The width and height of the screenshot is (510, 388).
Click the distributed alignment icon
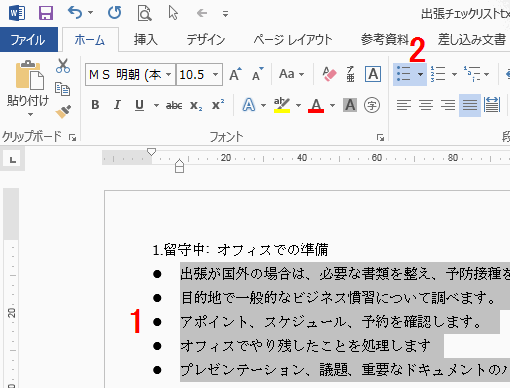pos(492,105)
